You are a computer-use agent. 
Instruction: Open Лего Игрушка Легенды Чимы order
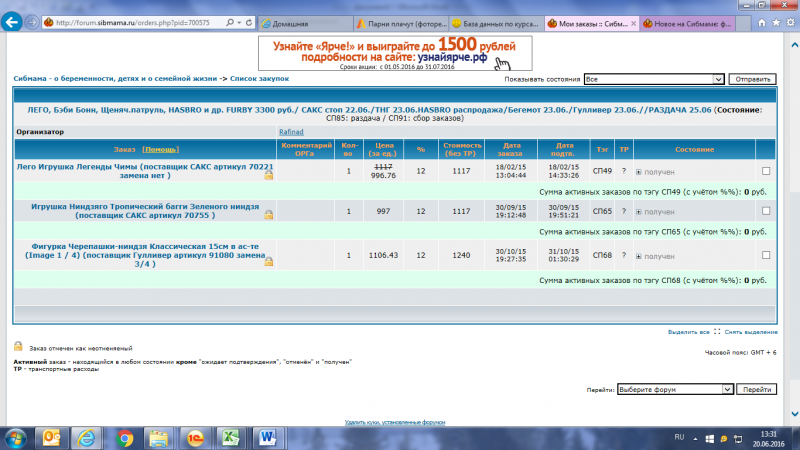[x=145, y=171]
